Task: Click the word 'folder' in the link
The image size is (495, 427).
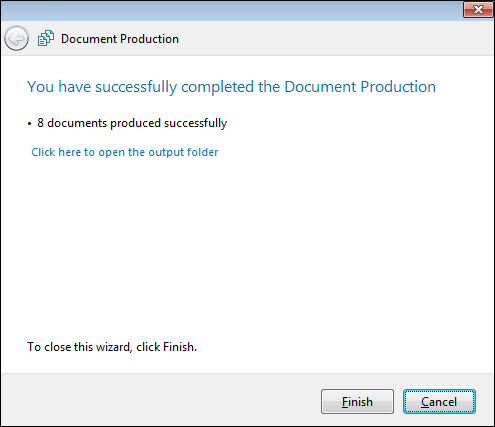Action: pyautogui.click(x=202, y=152)
